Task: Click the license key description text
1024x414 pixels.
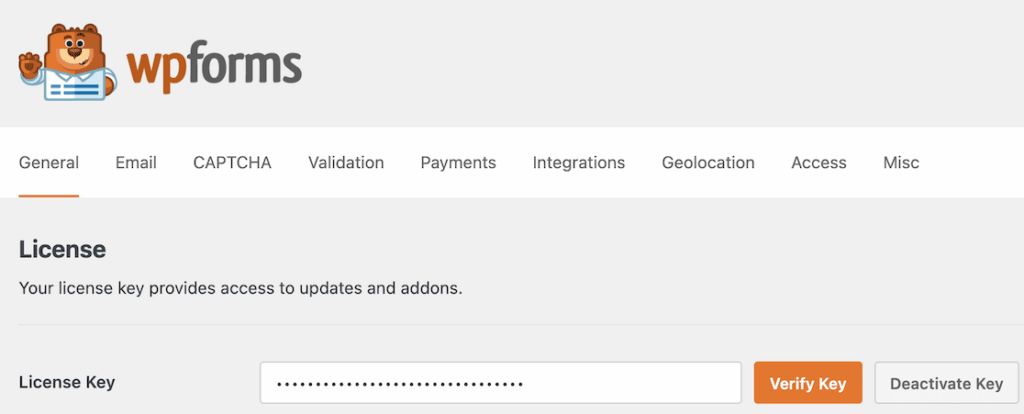Action: (240, 289)
